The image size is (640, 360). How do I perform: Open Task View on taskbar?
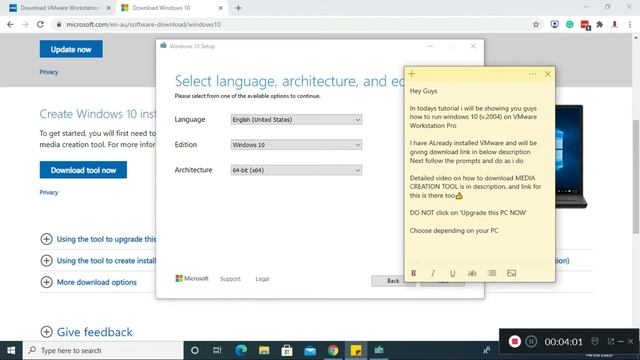[x=217, y=350]
